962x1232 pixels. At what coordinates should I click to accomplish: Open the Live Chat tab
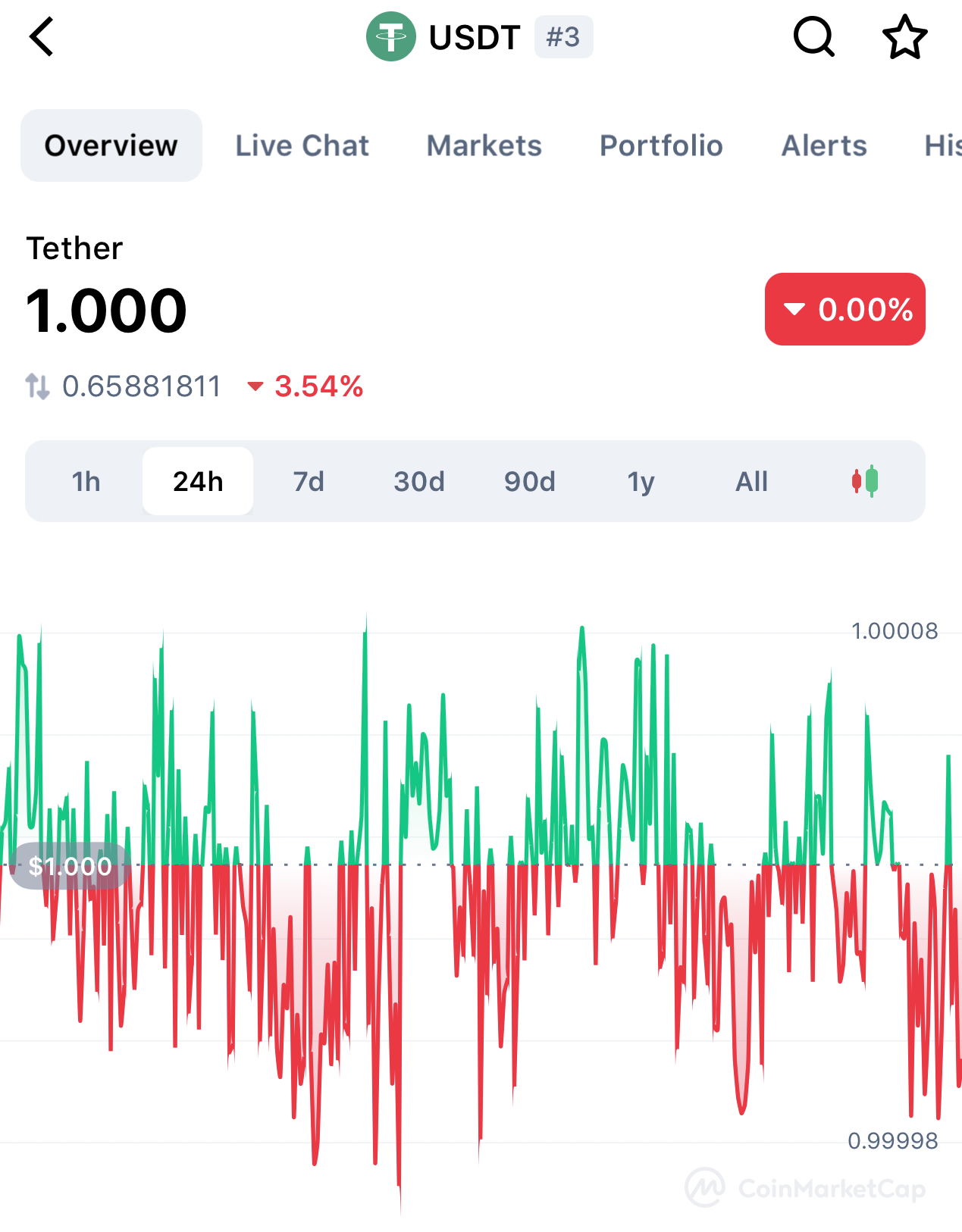pos(302,145)
